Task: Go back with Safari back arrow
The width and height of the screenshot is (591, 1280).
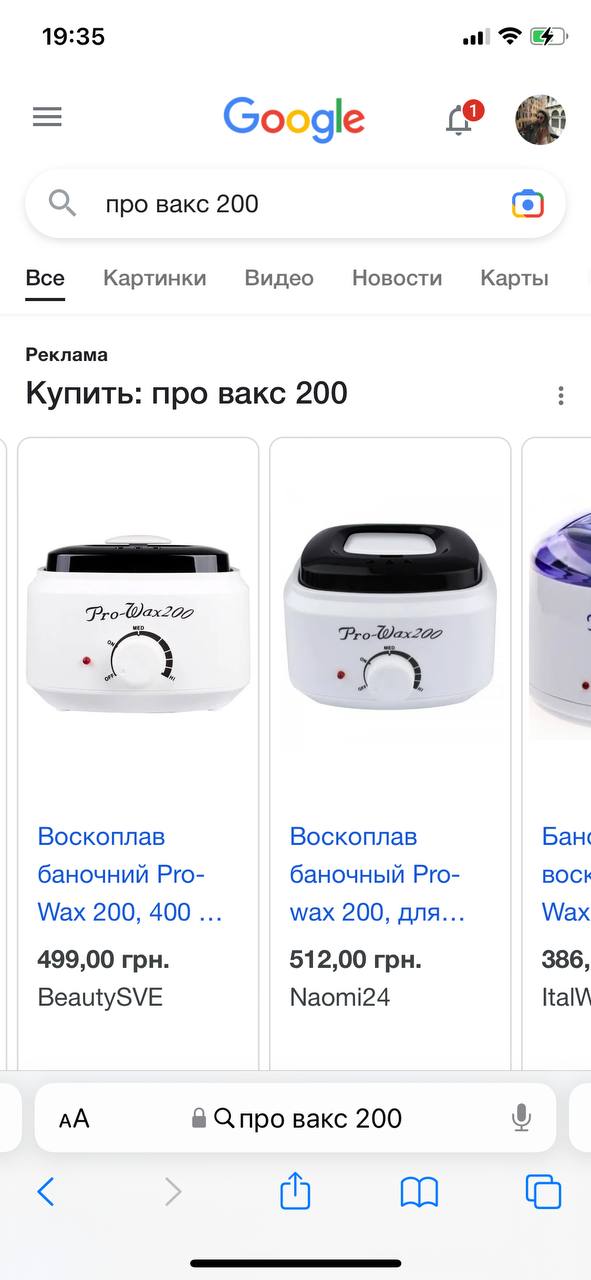Action: (45, 1191)
